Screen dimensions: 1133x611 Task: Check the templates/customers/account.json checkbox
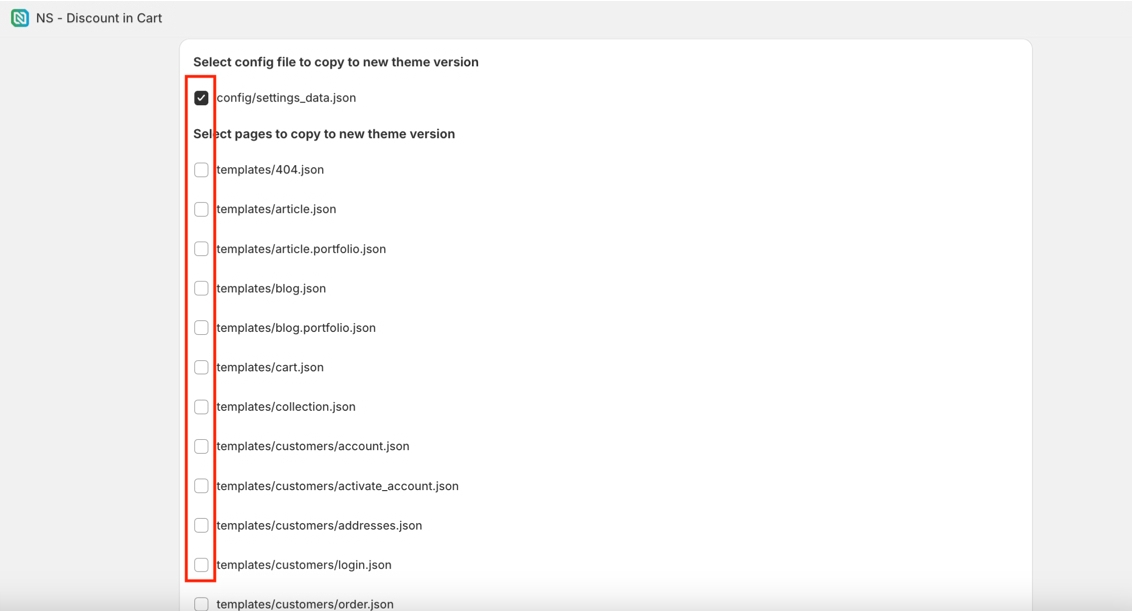pyautogui.click(x=201, y=446)
